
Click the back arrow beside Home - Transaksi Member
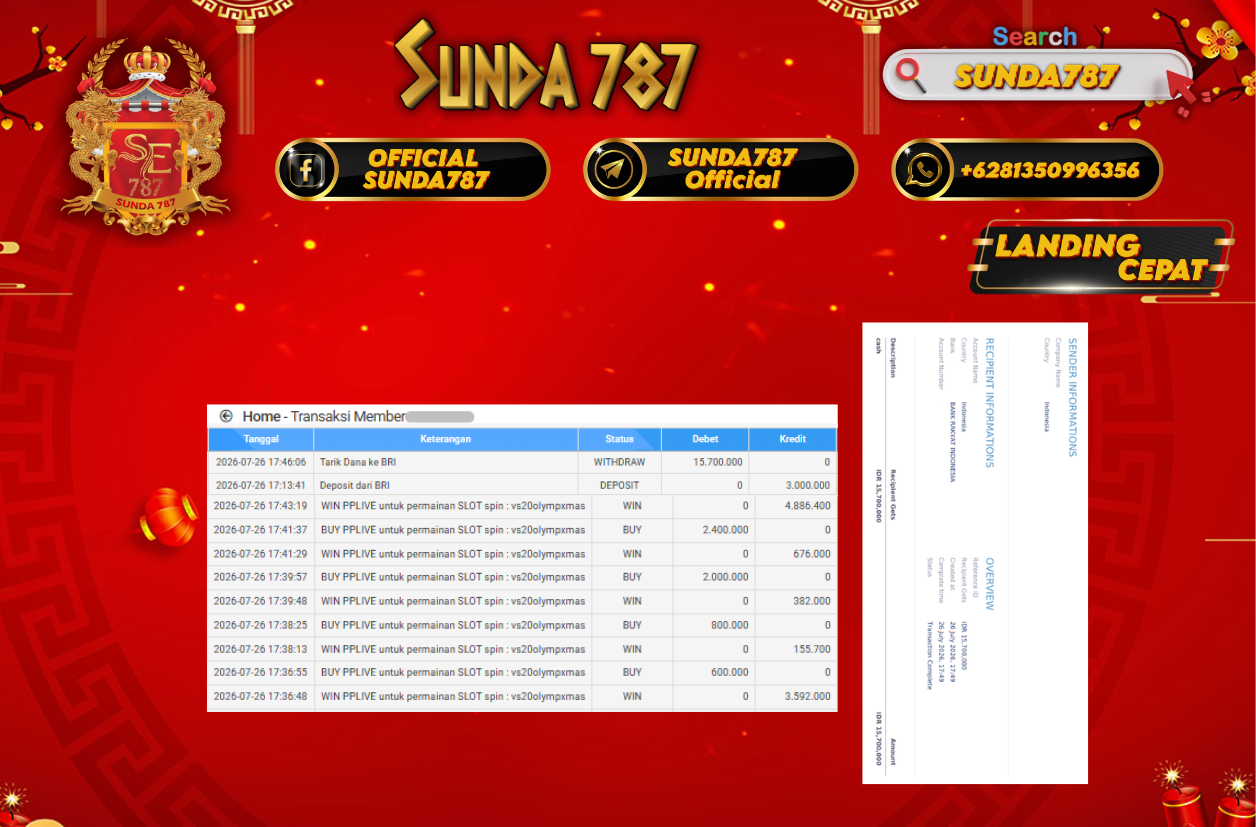pos(226,416)
